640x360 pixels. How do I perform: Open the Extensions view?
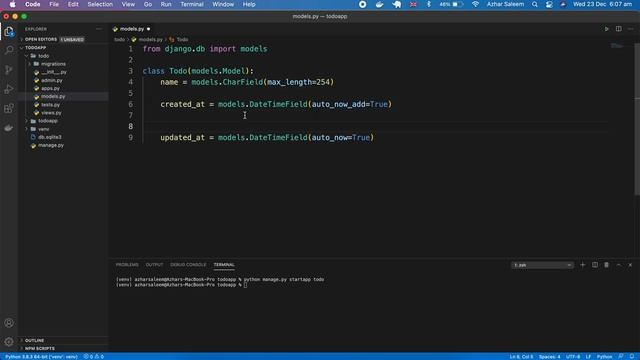pyautogui.click(x=9, y=109)
